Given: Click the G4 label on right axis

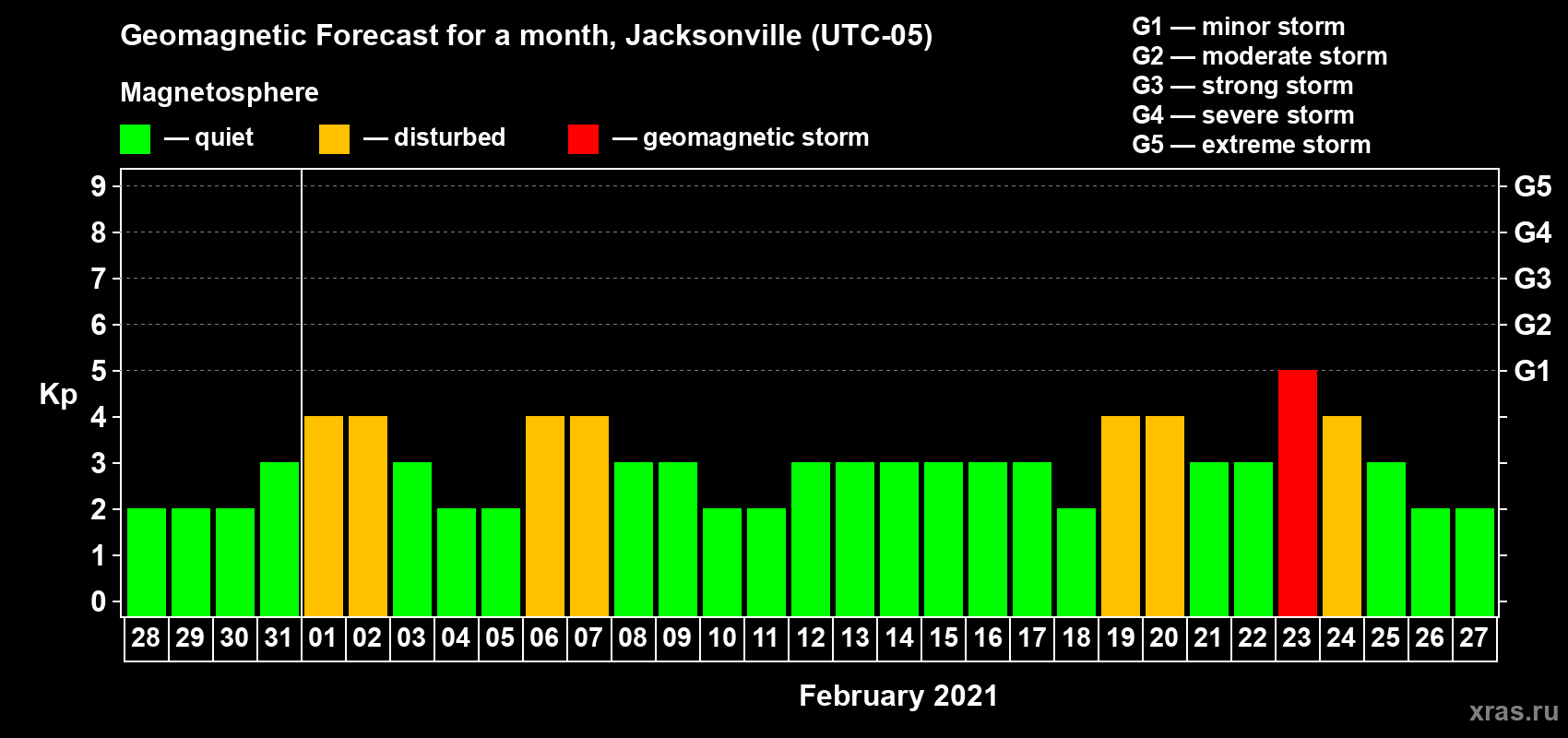Looking at the screenshot, I should coord(1533,232).
